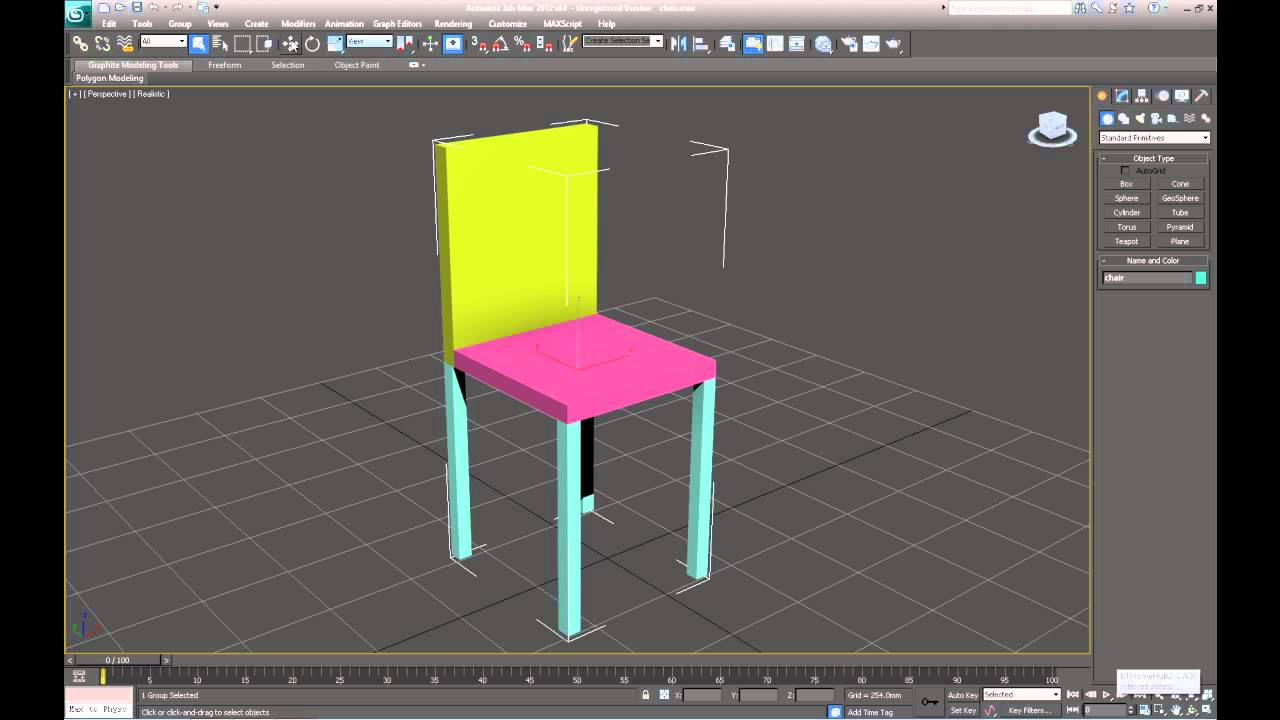Click the Unlink Selection tool

click(102, 43)
